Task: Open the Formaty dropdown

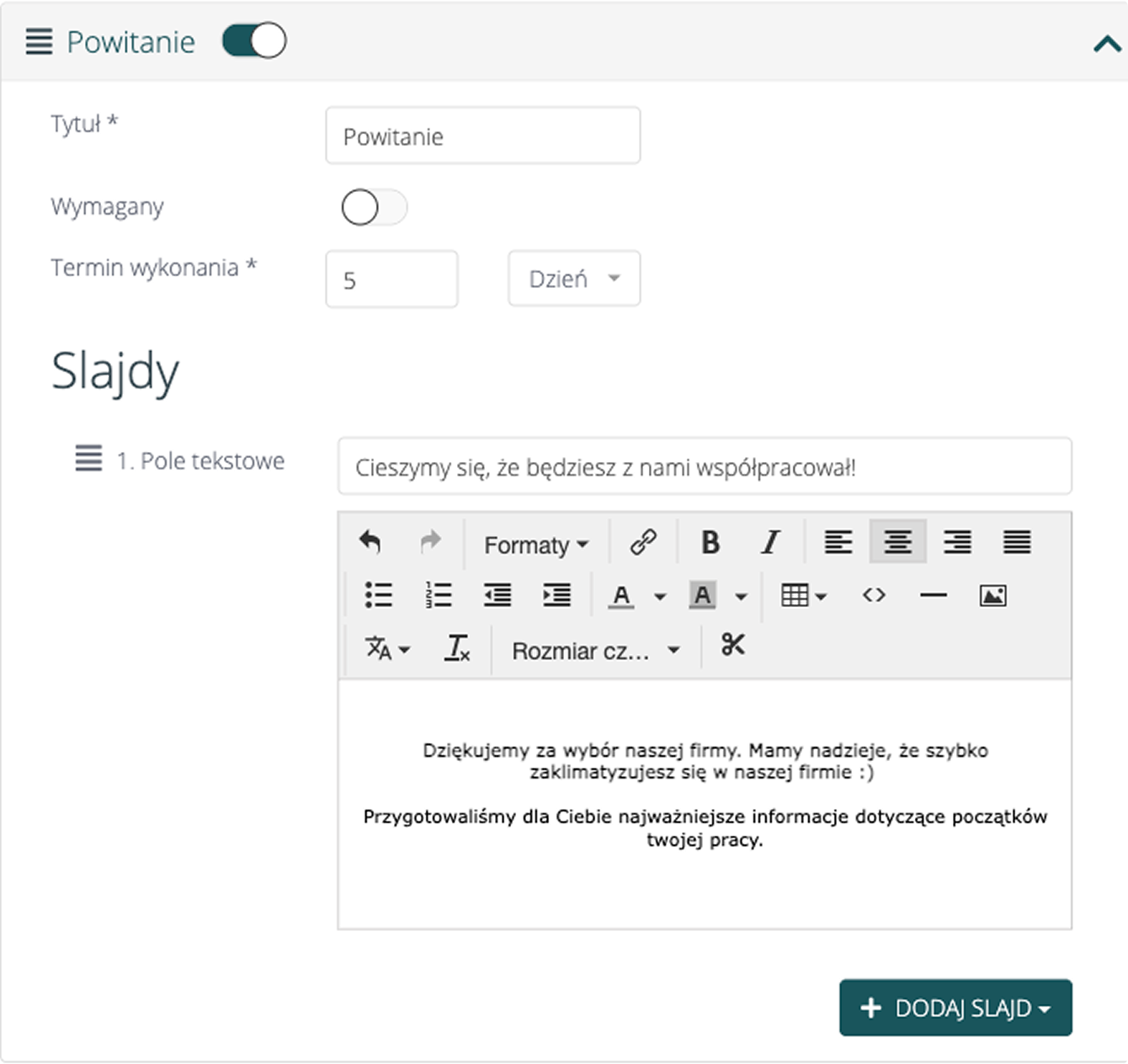Action: point(535,544)
